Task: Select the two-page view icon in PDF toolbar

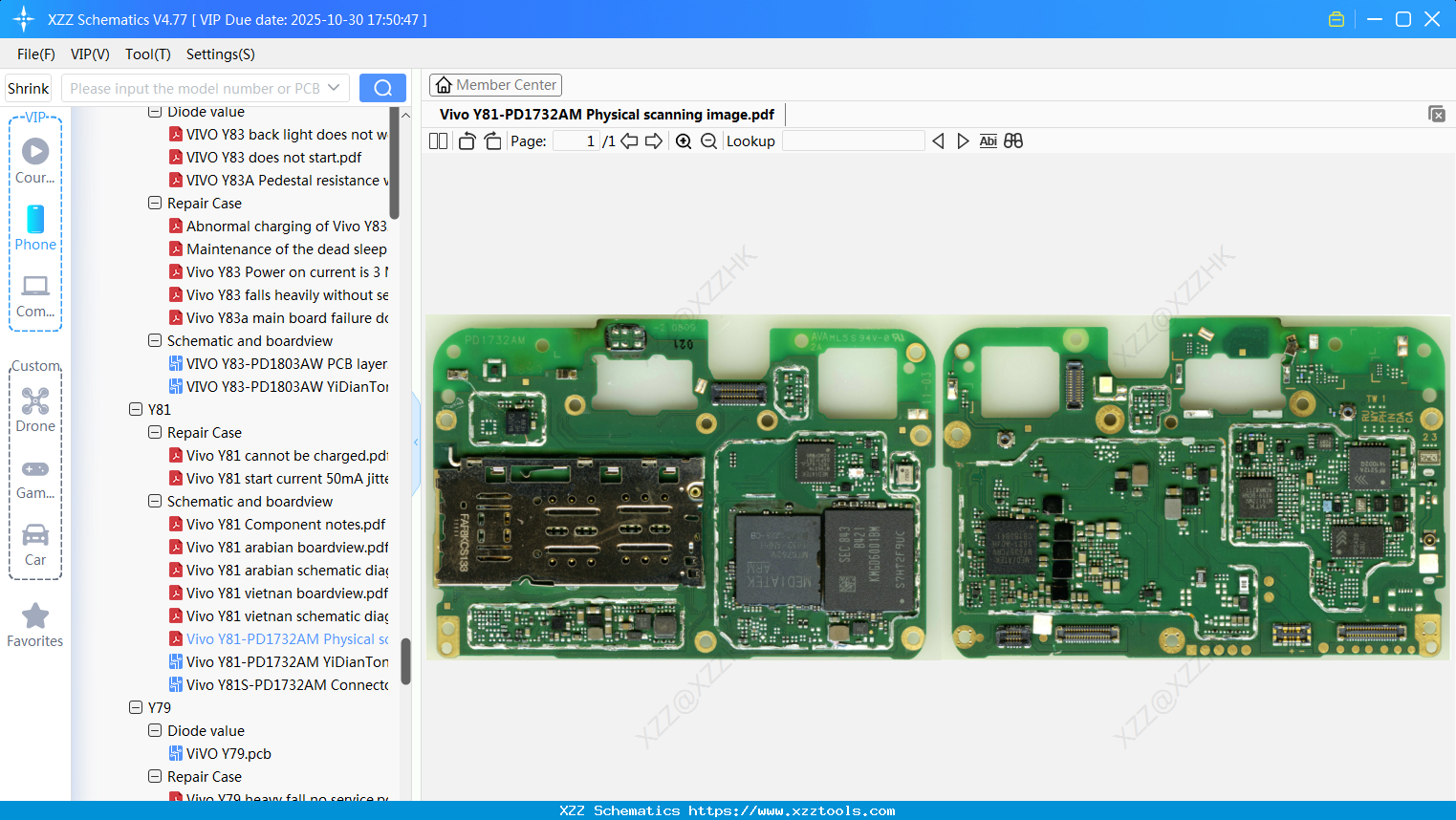Action: 438,140
